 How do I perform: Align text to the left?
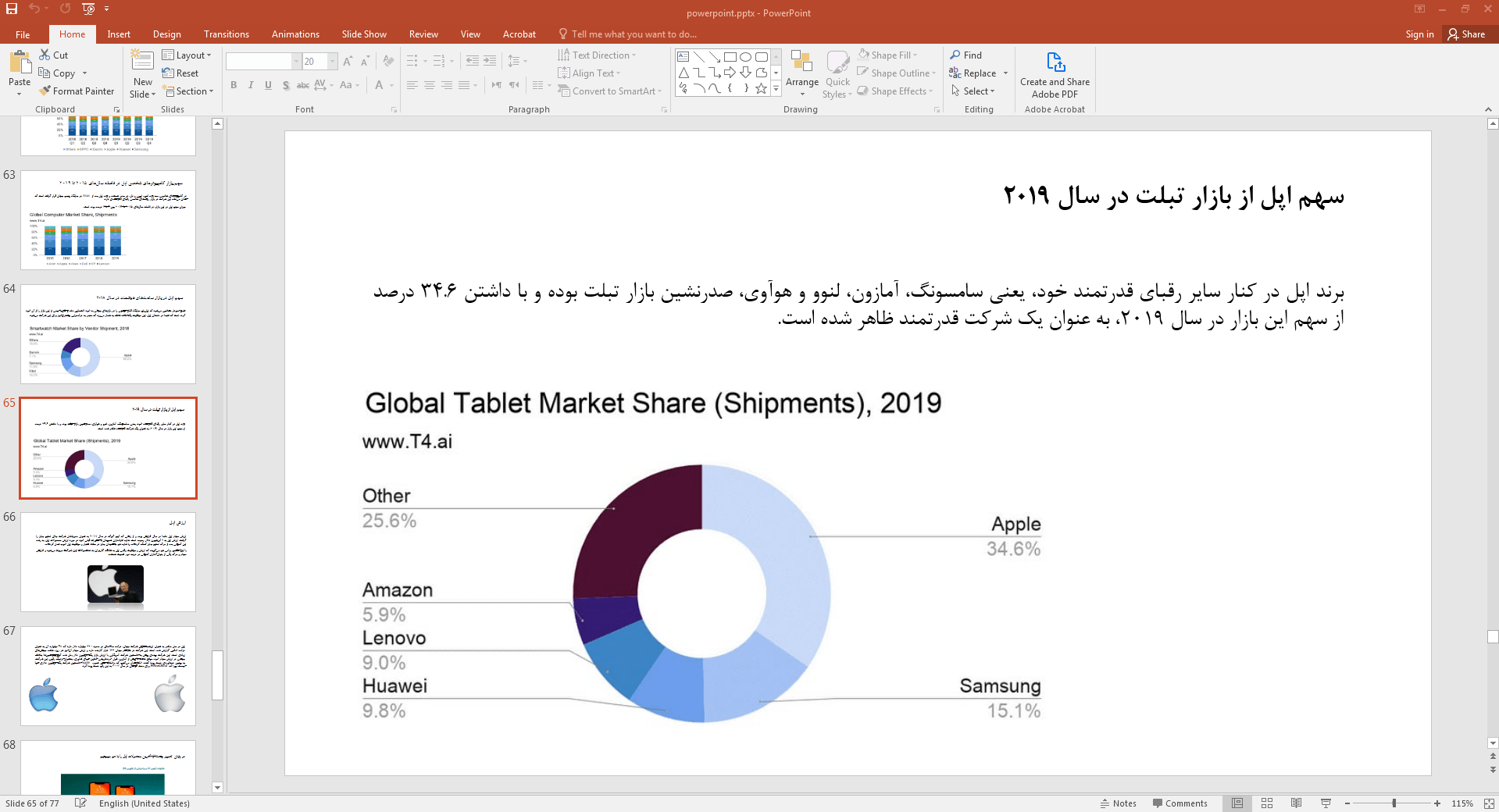pos(412,85)
